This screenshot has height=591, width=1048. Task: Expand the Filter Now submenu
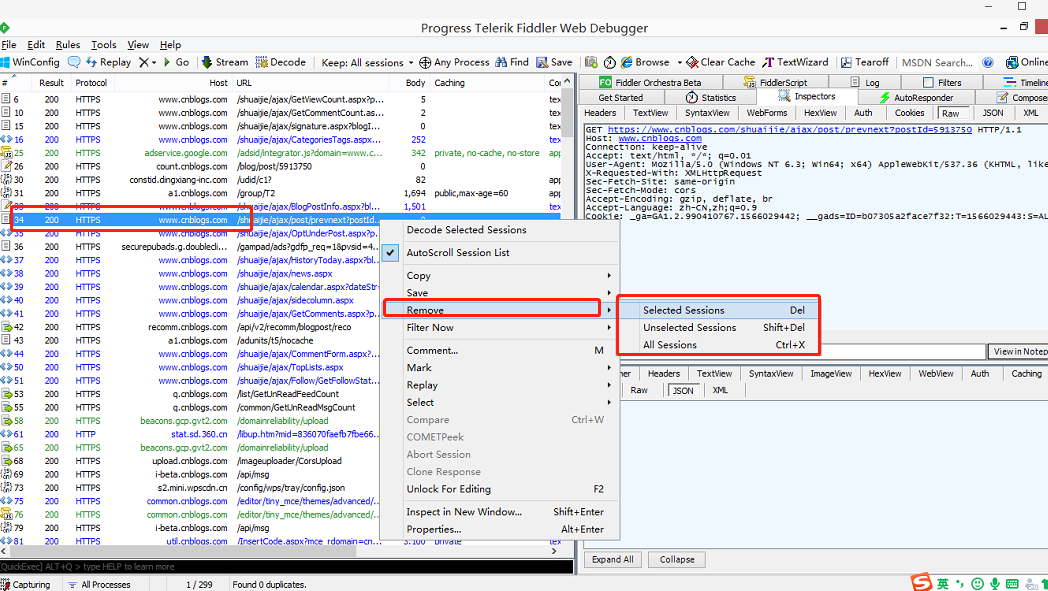pyautogui.click(x=500, y=328)
